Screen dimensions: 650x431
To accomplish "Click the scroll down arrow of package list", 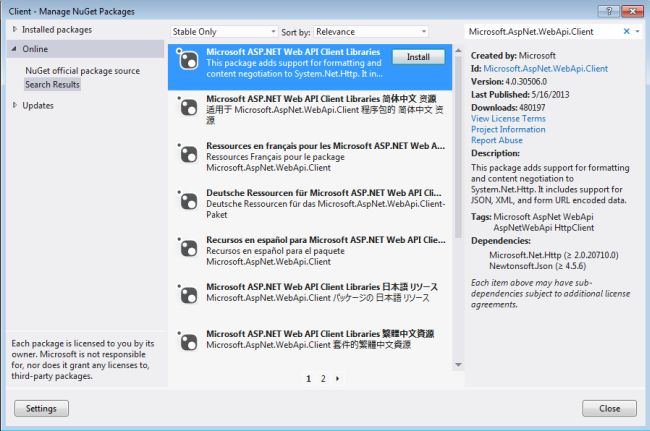I will click(458, 365).
